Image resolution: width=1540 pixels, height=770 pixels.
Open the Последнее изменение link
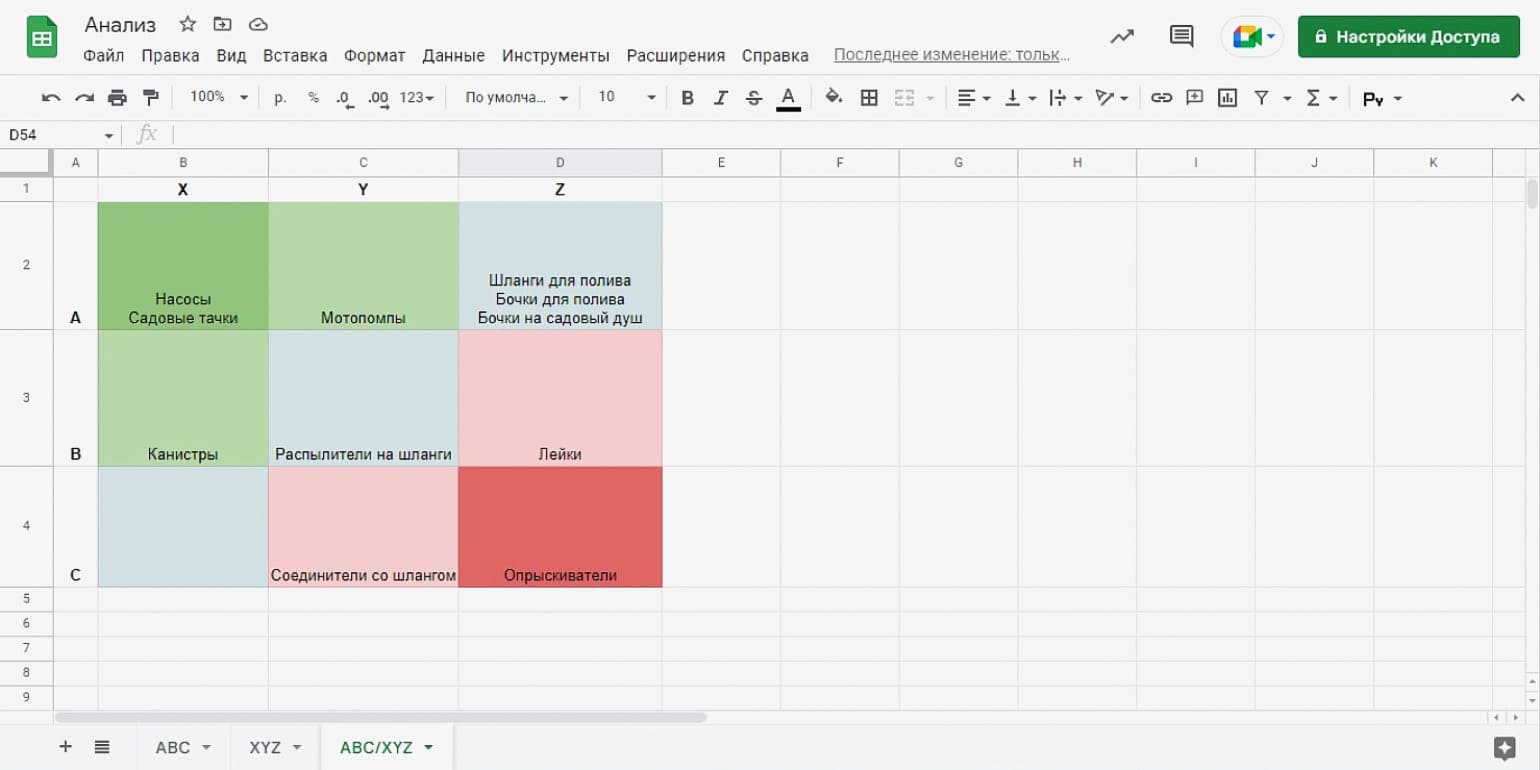951,55
